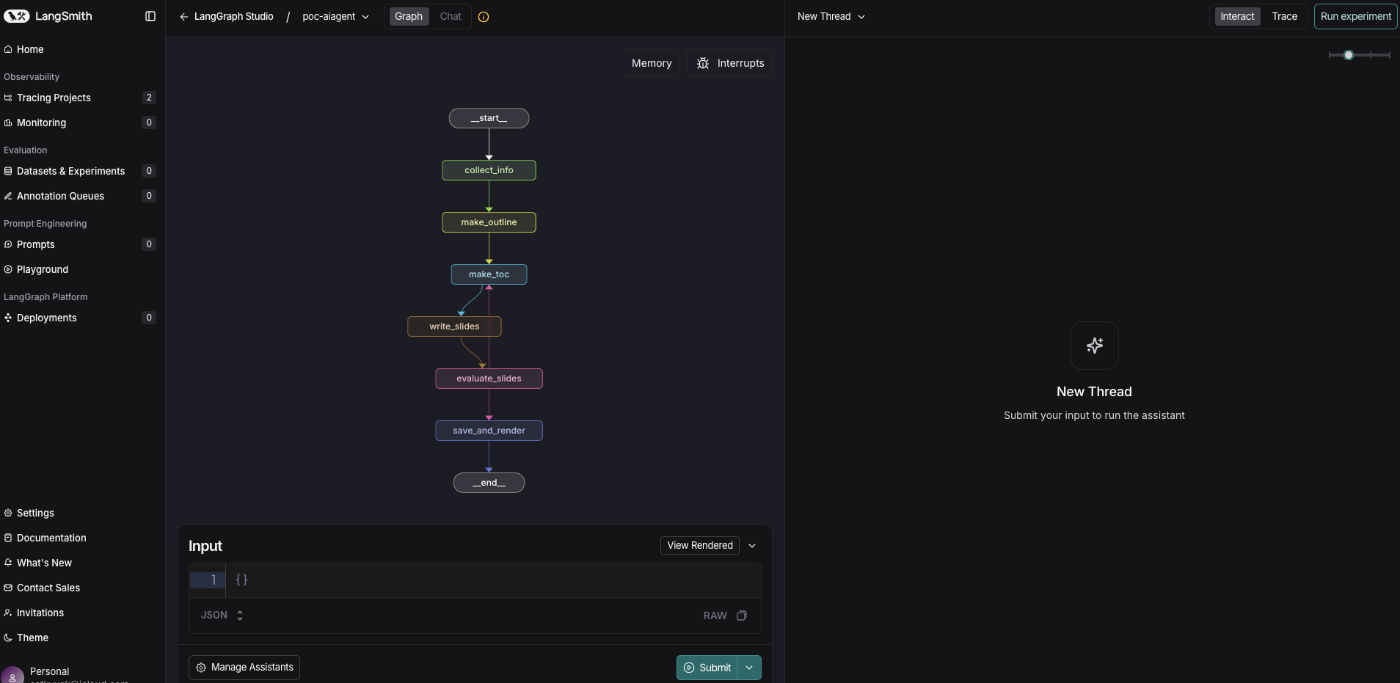Select Interact mode
Viewport: 1400px width, 683px height.
click(x=1237, y=16)
